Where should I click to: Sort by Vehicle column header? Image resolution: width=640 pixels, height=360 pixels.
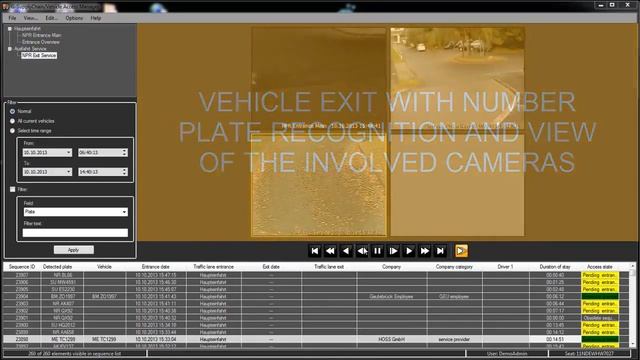104,267
